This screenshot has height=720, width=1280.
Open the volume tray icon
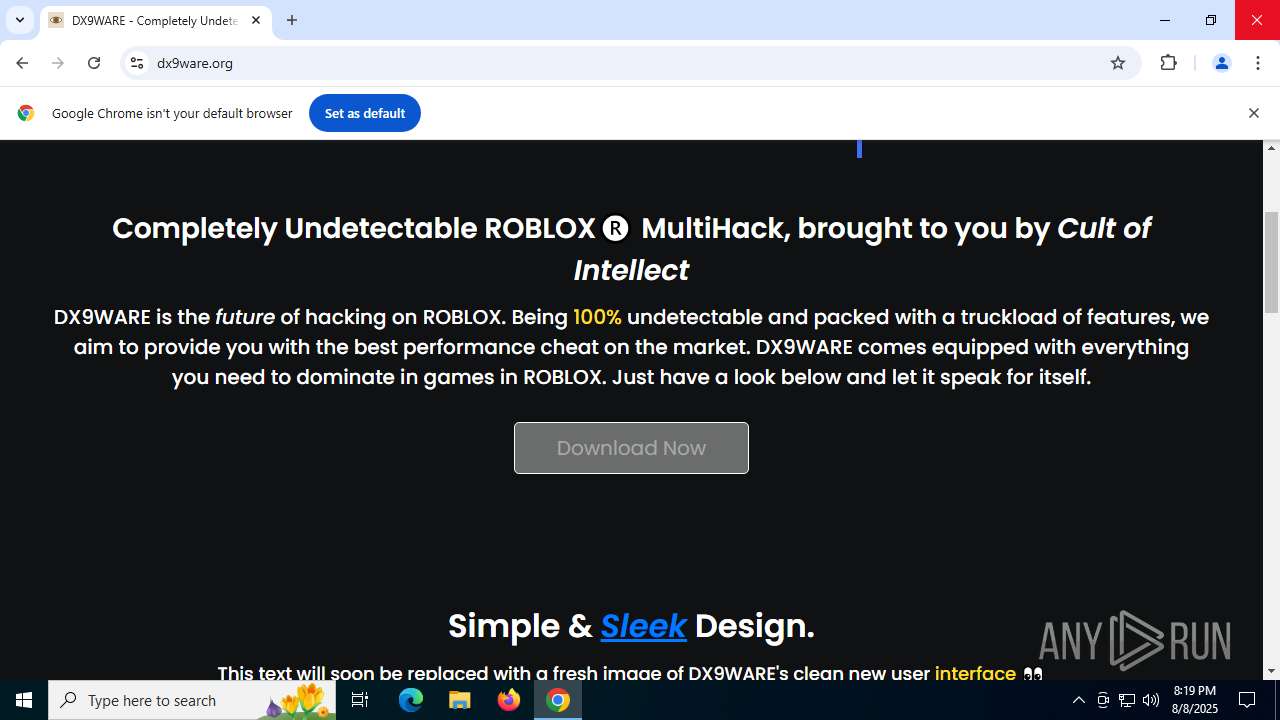pyautogui.click(x=1151, y=700)
